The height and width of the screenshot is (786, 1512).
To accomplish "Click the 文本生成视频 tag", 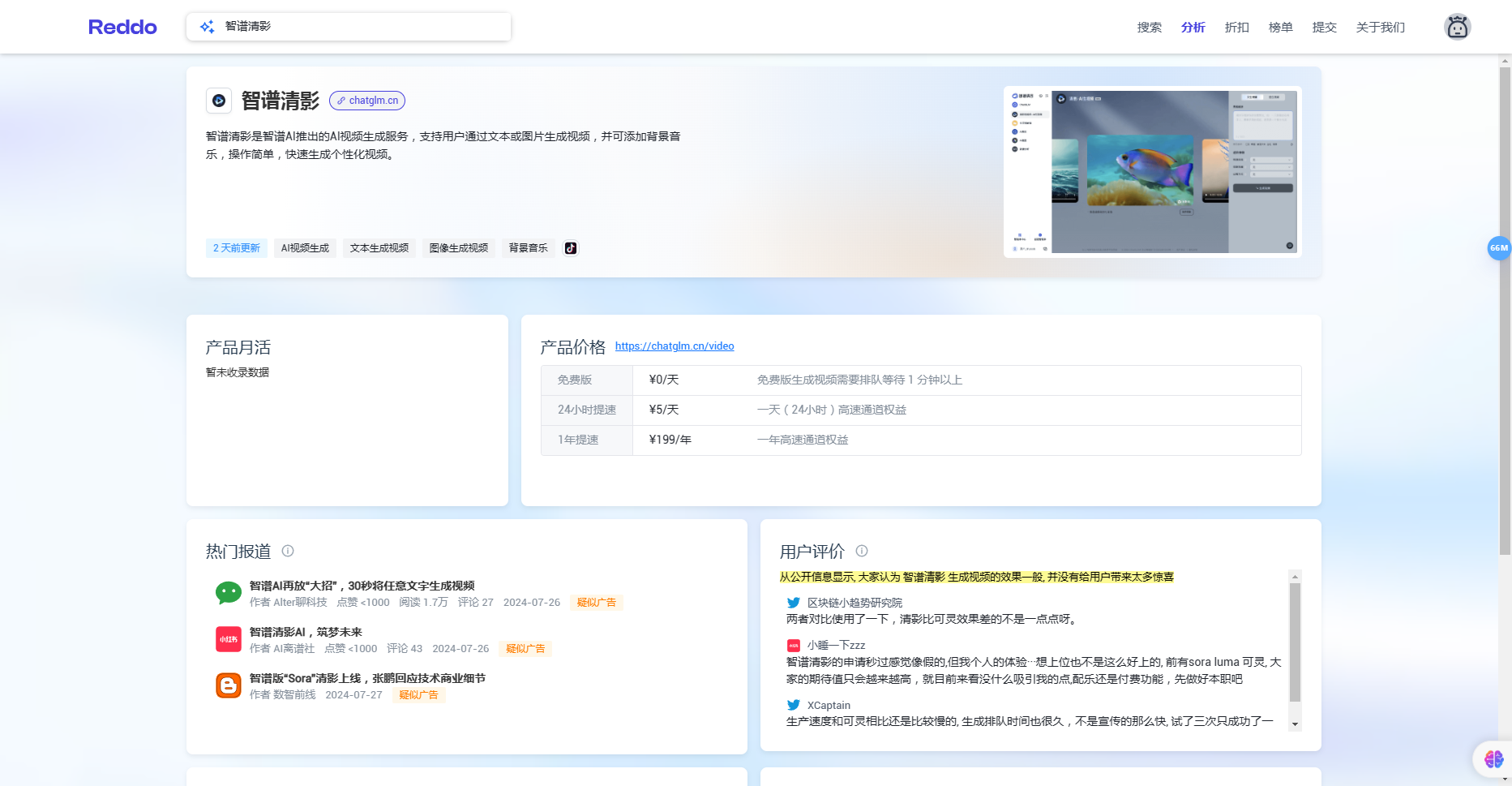I will click(379, 248).
